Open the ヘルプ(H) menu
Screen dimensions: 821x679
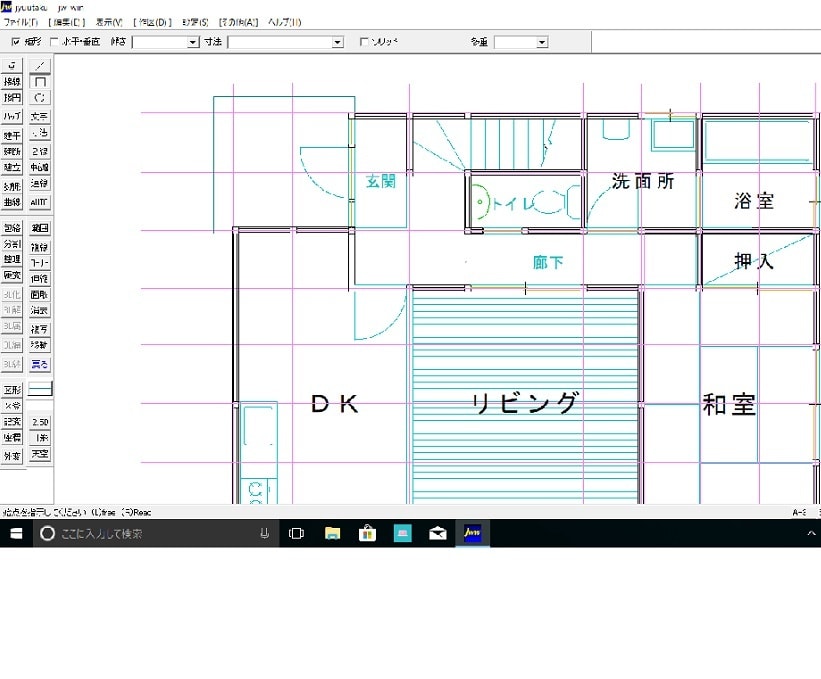tap(284, 22)
